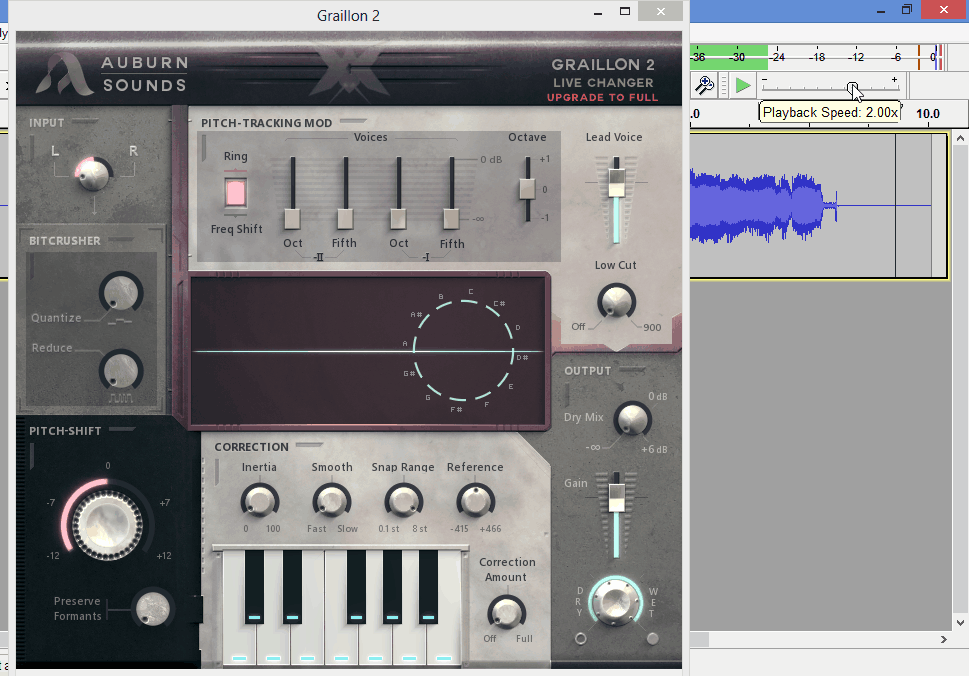Toggle the fifth black key A# on keyboard

click(428, 586)
